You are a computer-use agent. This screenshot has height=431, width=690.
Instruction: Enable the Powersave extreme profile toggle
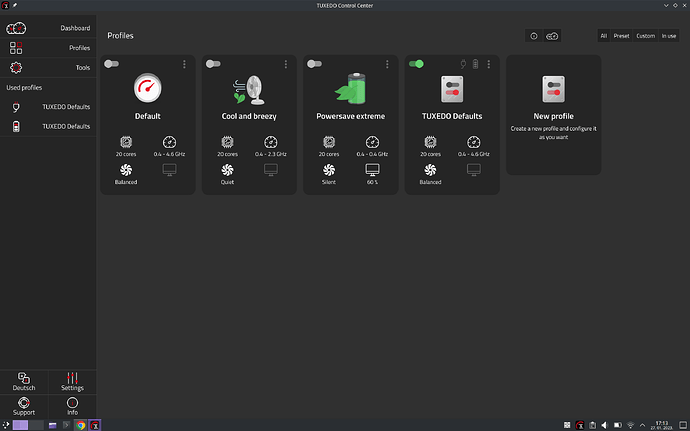[x=314, y=64]
